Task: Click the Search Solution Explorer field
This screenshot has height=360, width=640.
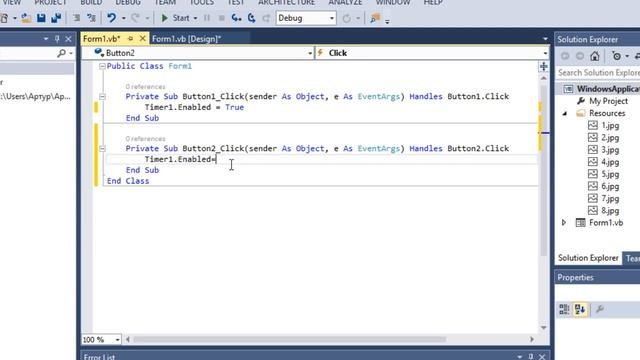Action: click(598, 73)
